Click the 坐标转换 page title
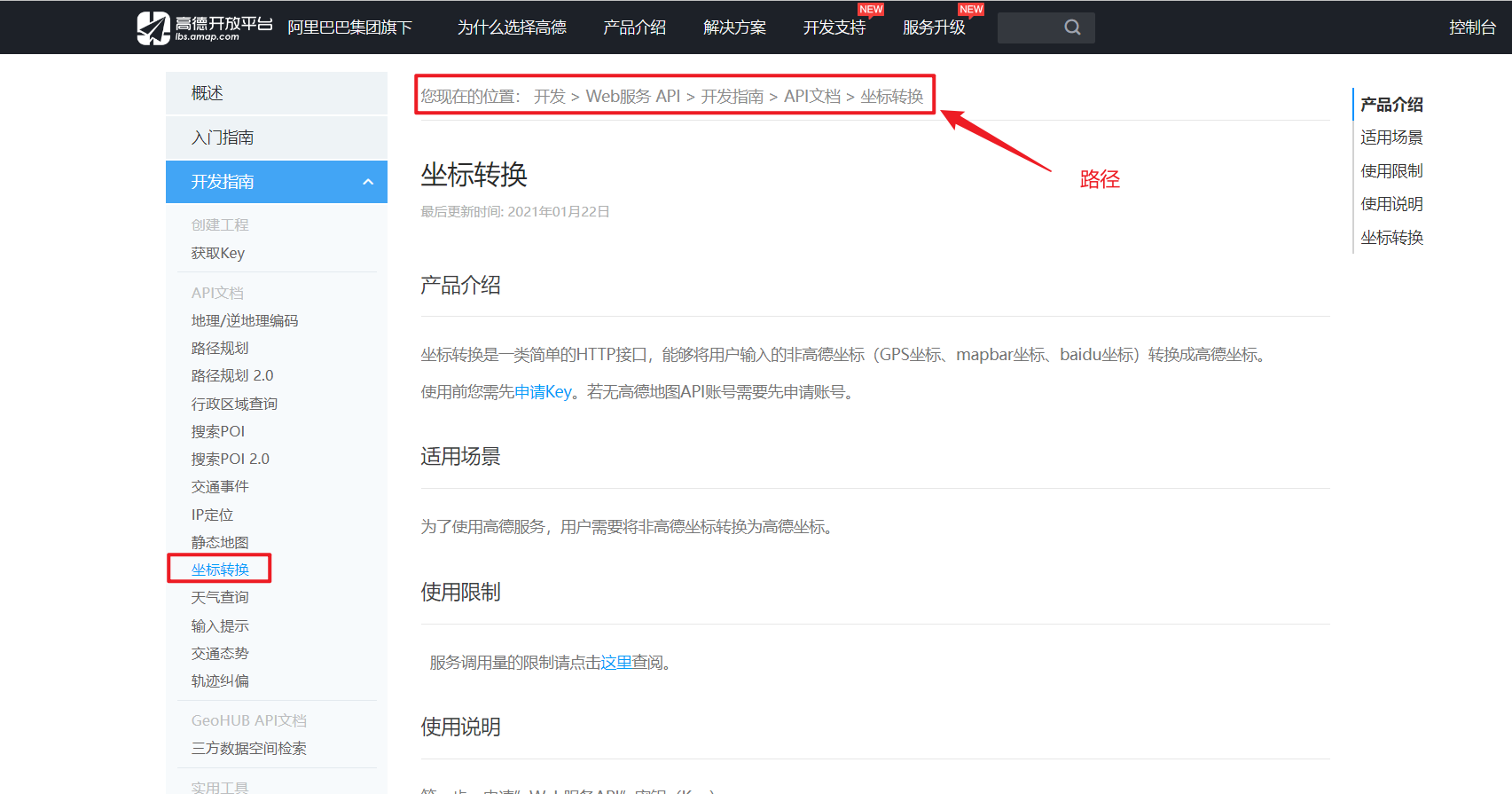 tap(474, 175)
